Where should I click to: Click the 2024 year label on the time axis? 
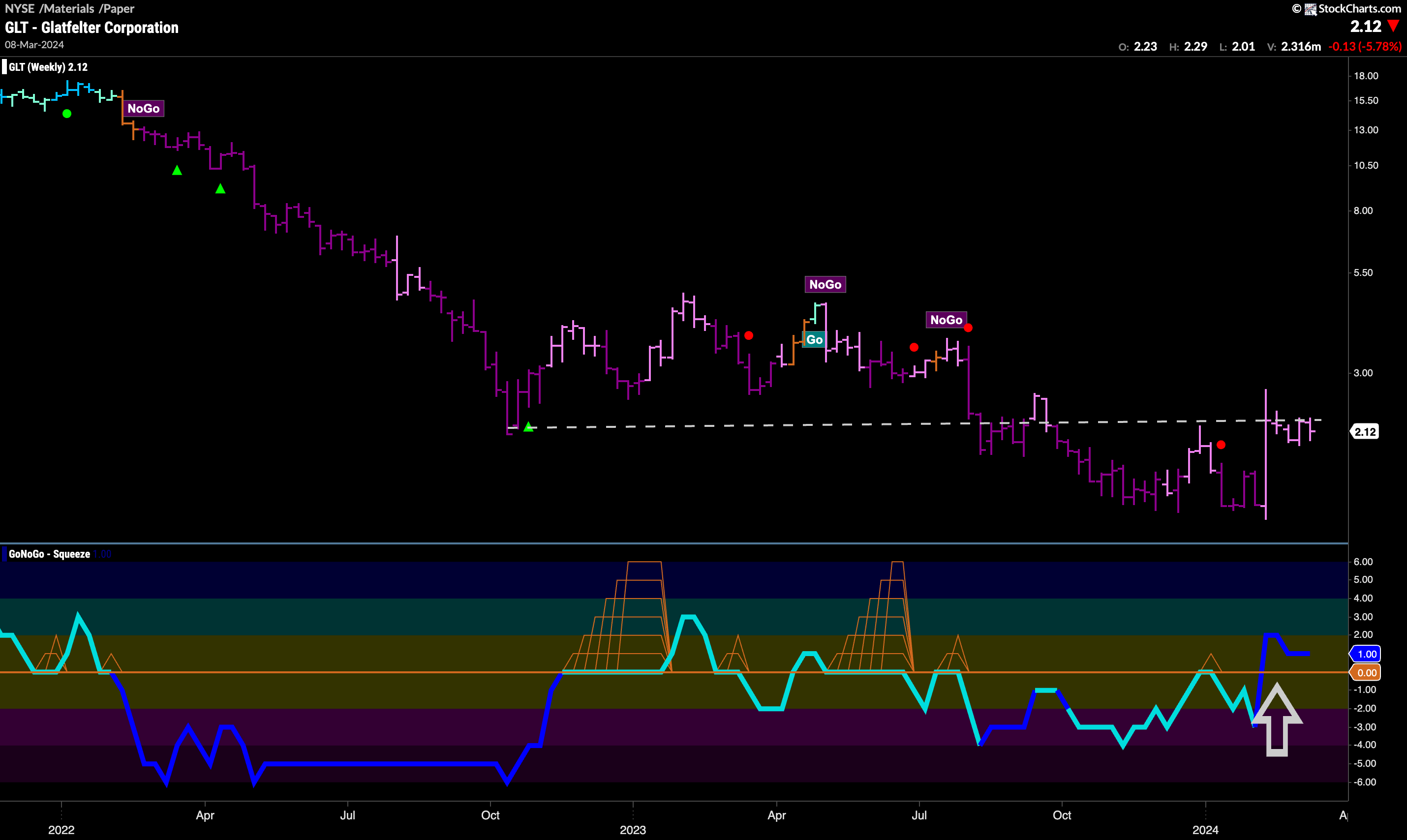(1205, 830)
